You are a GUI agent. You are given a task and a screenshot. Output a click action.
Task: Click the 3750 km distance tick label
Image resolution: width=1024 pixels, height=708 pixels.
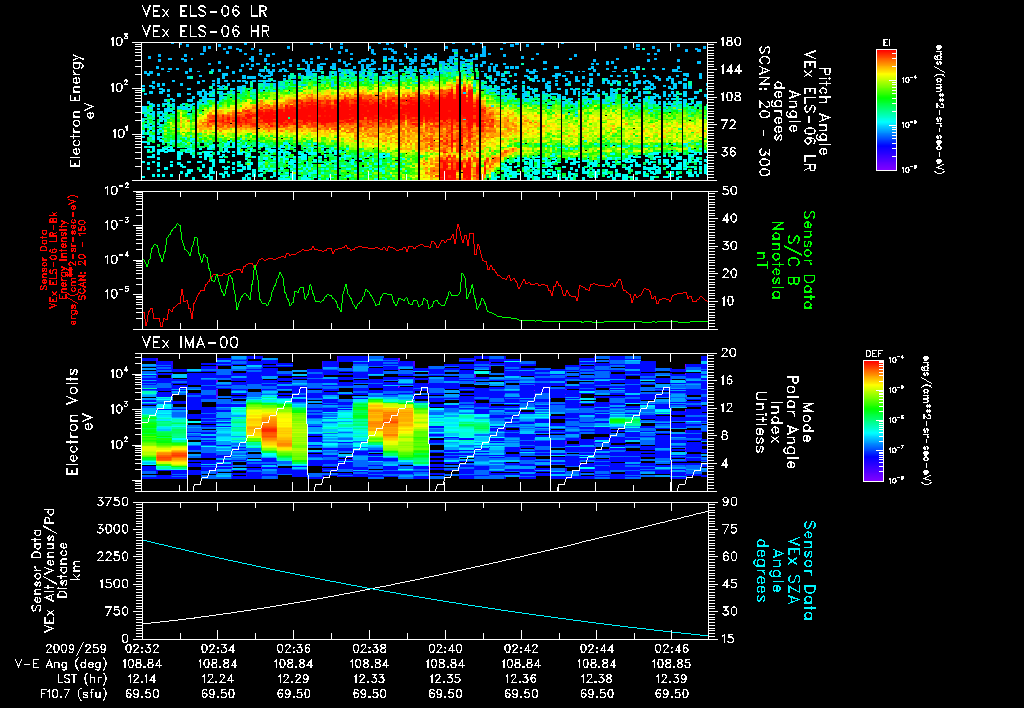coord(113,502)
